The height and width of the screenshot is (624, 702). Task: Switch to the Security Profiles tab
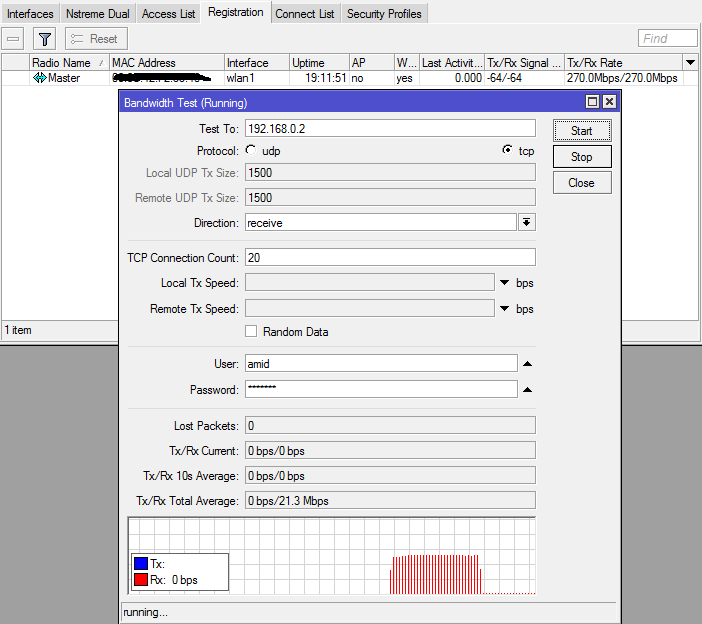tap(384, 14)
